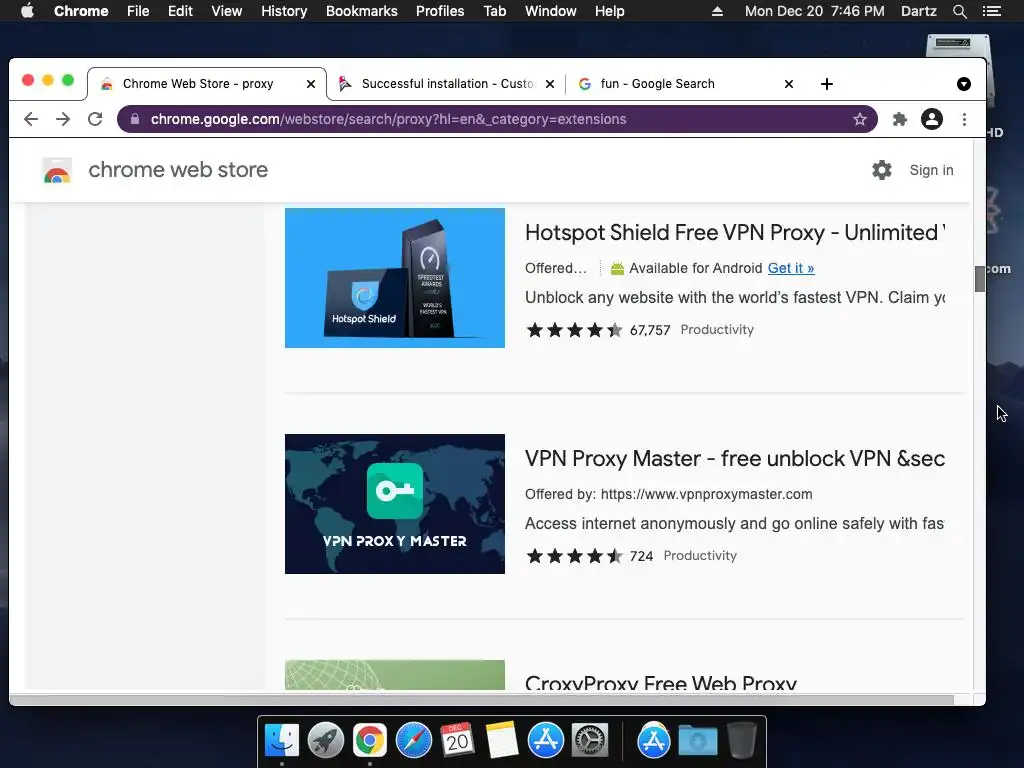The image size is (1024, 768).
Task: Open CroxyProxy Free Web Proxy title
Action: click(660, 682)
